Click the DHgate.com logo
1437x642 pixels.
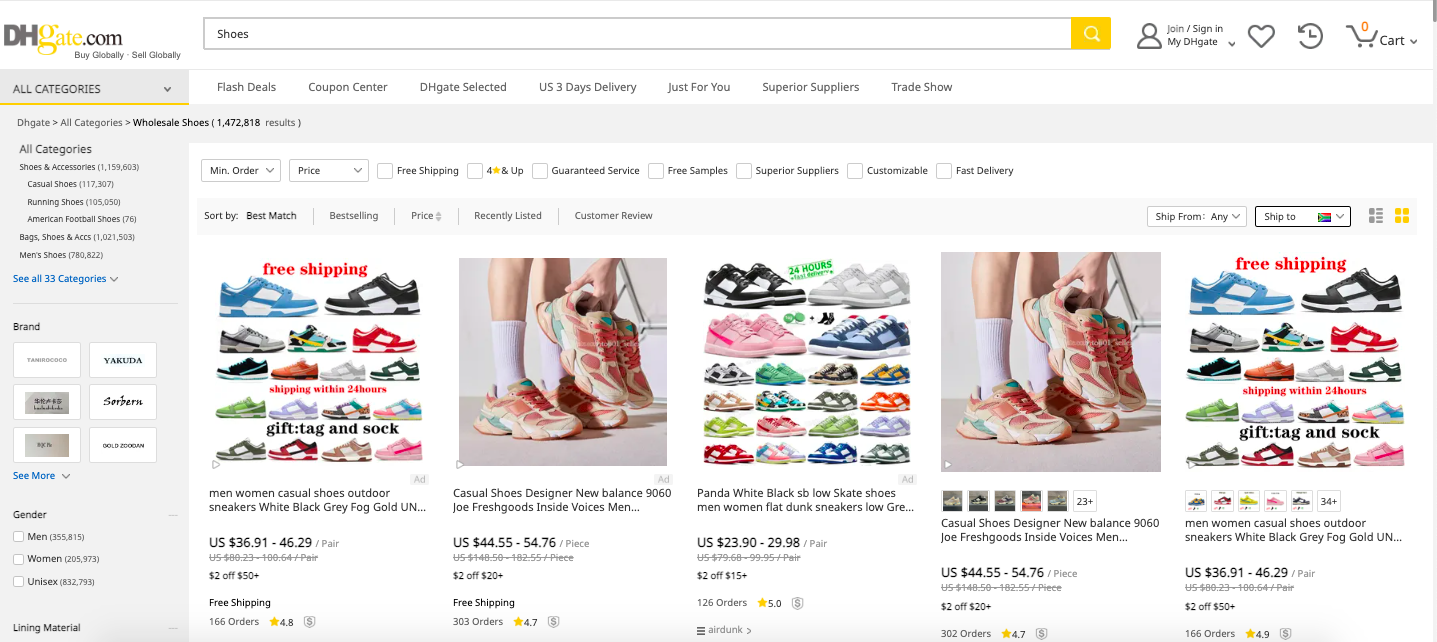64,36
